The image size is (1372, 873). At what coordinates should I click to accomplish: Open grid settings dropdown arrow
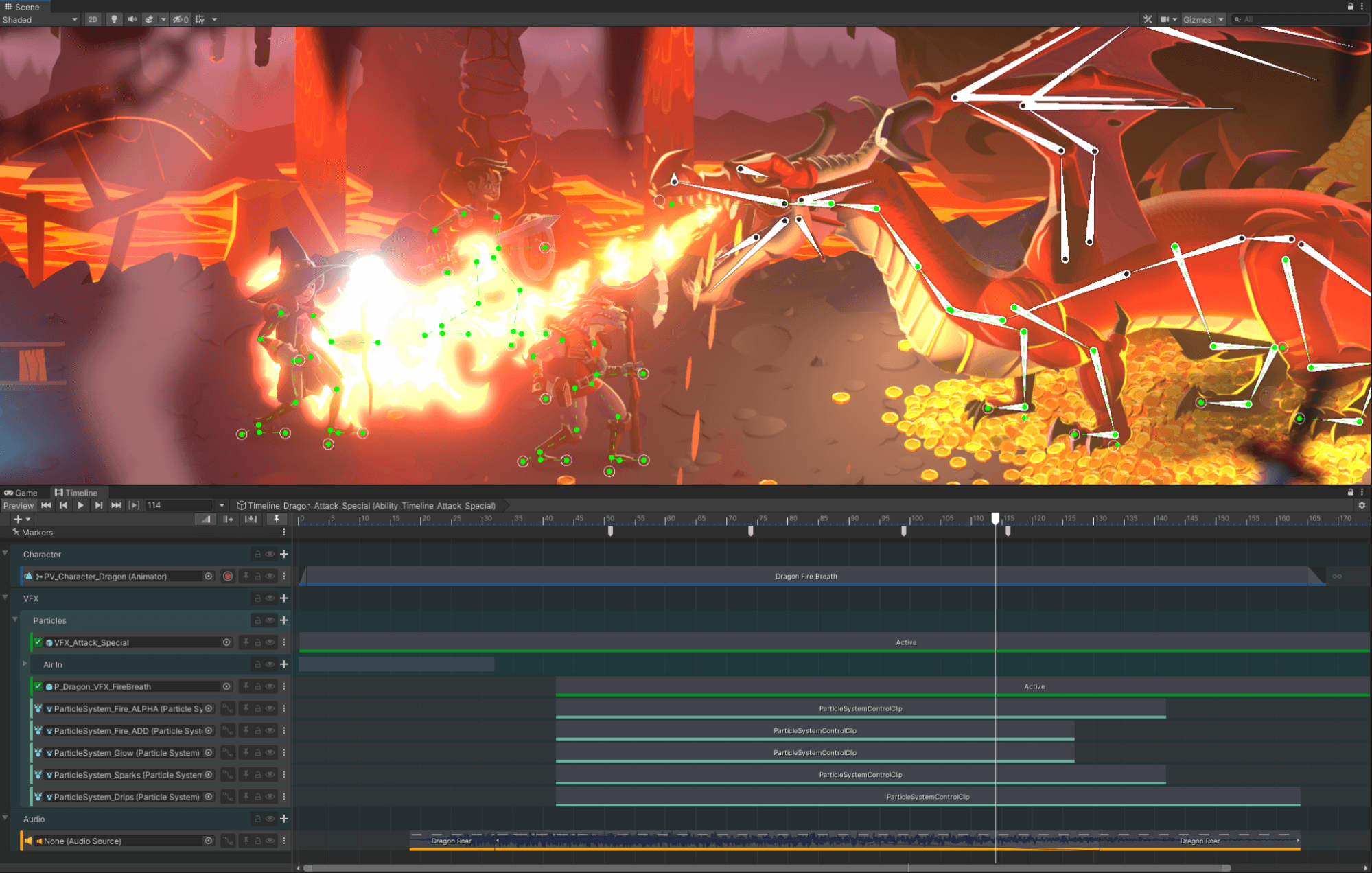pos(214,19)
